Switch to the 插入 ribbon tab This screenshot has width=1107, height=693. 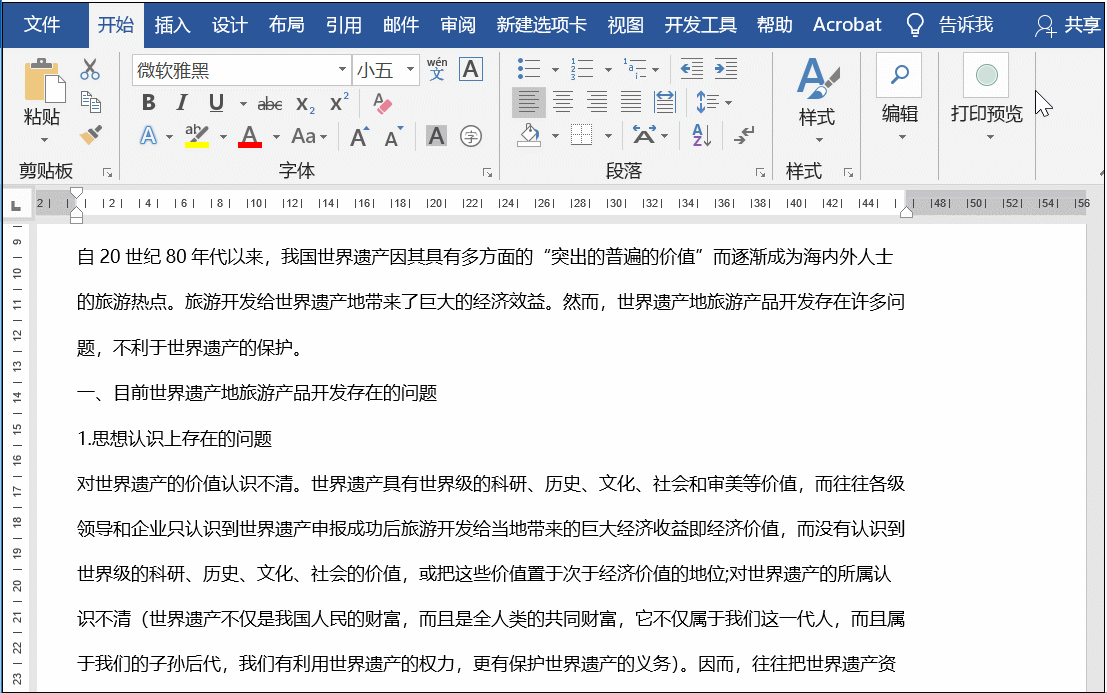click(x=172, y=25)
